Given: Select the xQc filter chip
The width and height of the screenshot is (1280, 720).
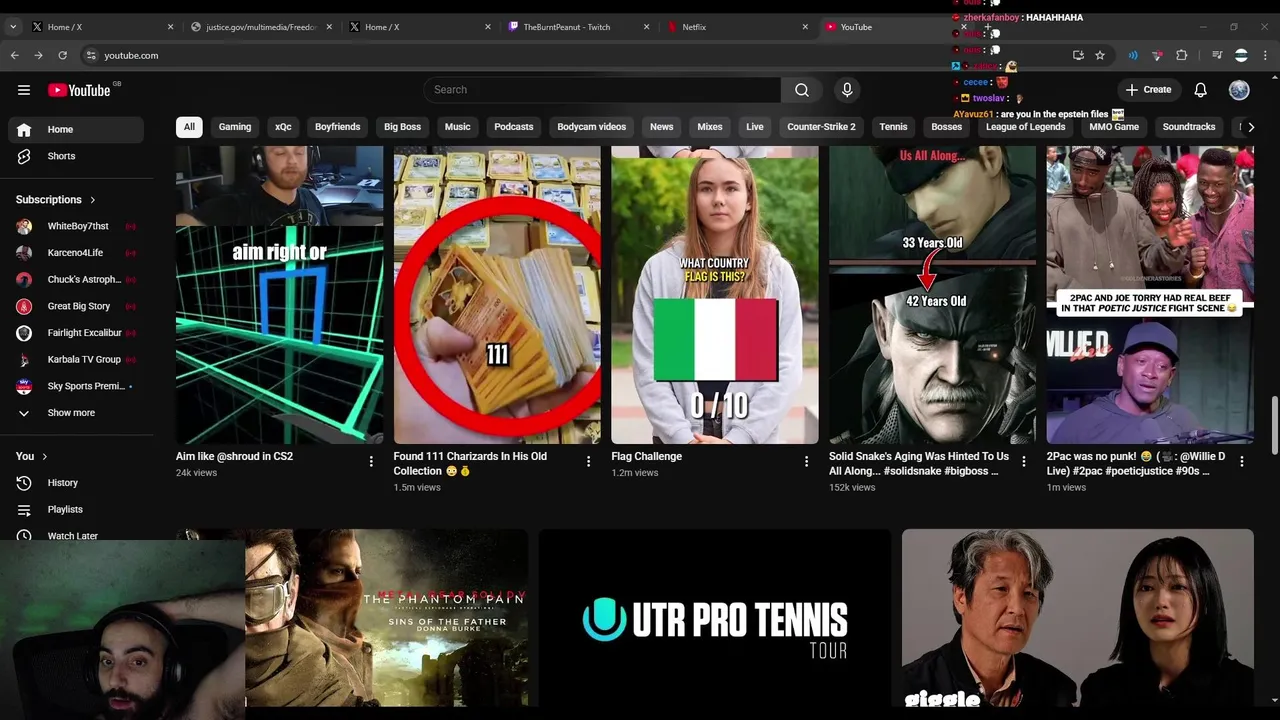Looking at the screenshot, I should [283, 127].
